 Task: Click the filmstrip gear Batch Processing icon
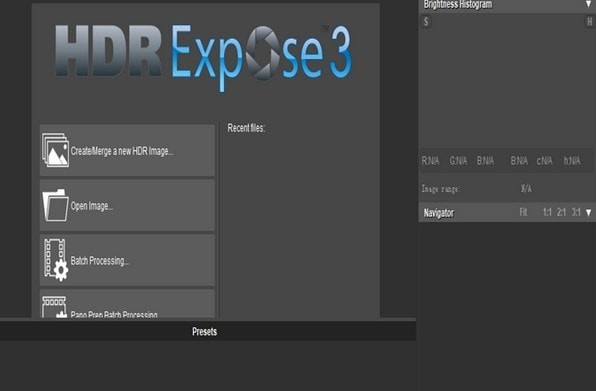(55, 260)
